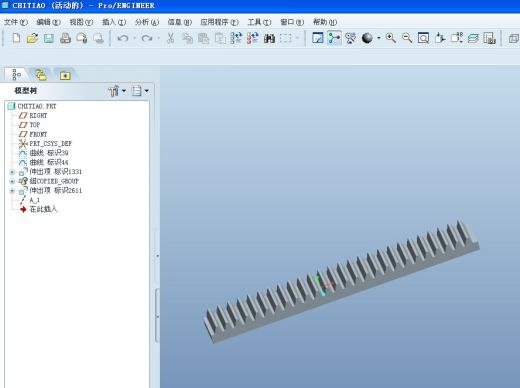Open the 分析 menu
The width and height of the screenshot is (520, 388).
[147, 22]
